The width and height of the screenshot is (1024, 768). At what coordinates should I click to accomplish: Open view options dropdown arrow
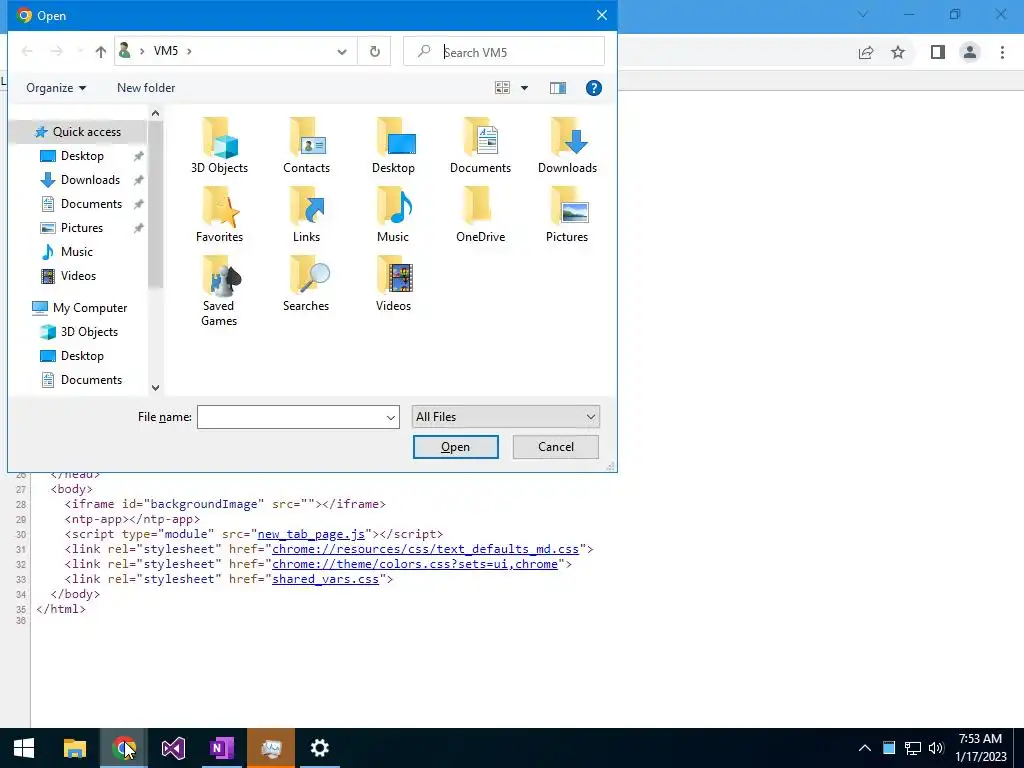524,88
